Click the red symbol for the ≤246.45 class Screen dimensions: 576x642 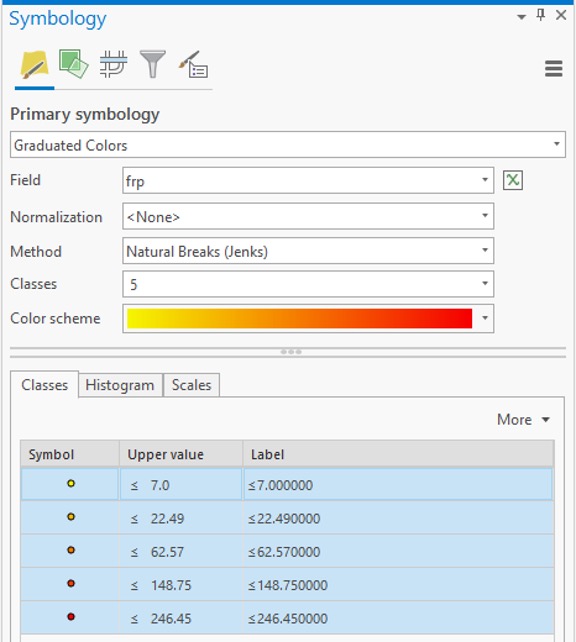pos(71,617)
